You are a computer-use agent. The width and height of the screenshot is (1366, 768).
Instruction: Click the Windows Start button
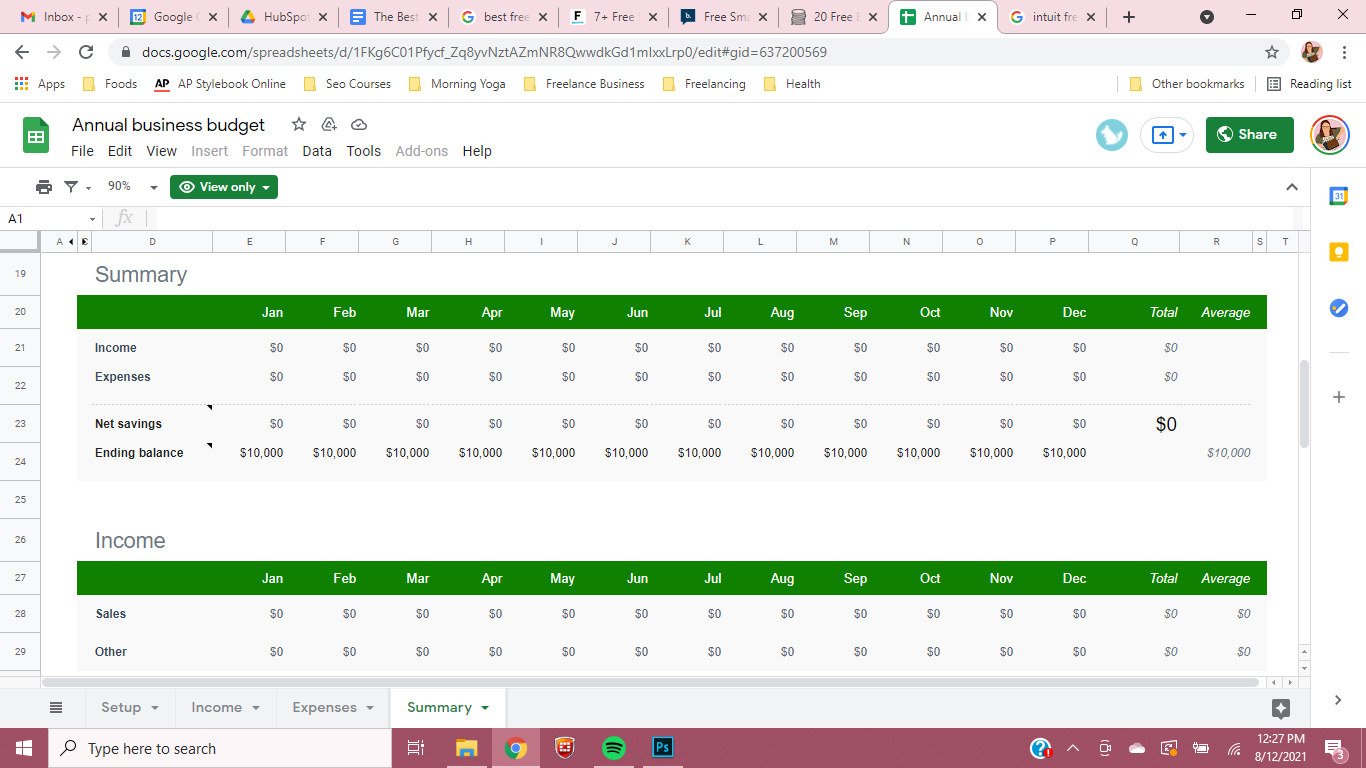click(x=24, y=748)
